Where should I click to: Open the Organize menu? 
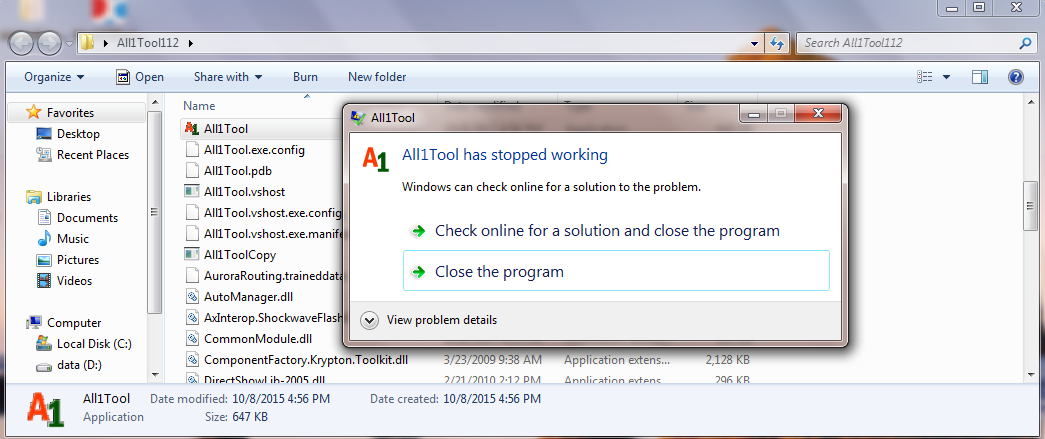(54, 77)
